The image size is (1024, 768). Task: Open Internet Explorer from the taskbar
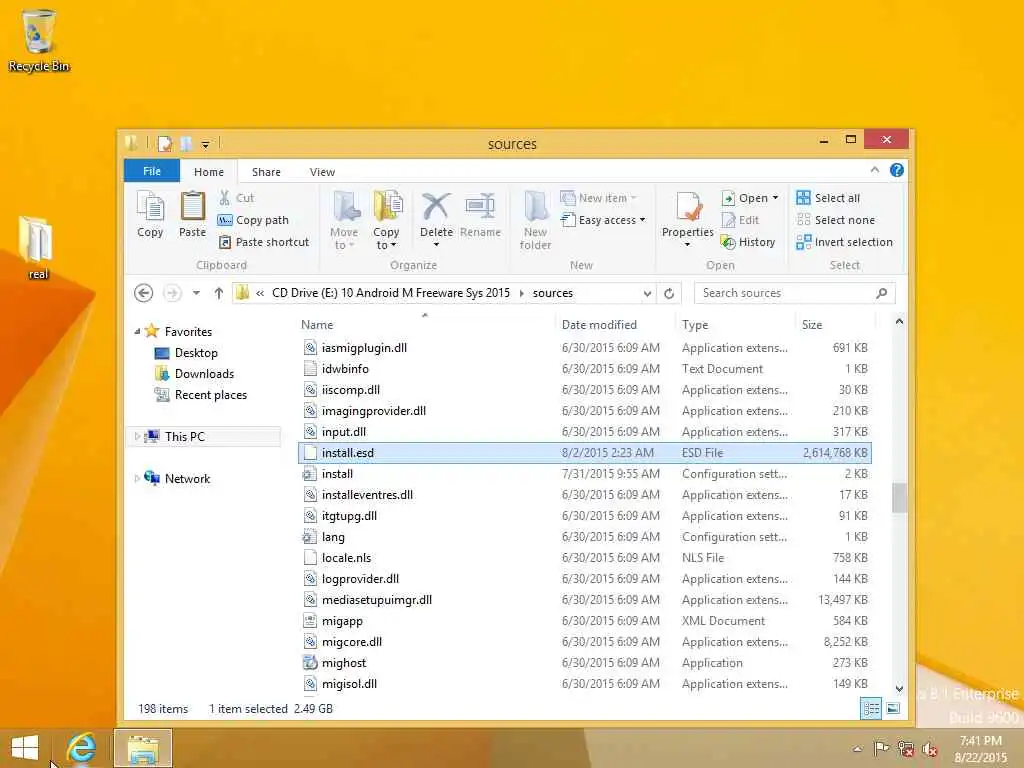(81, 748)
